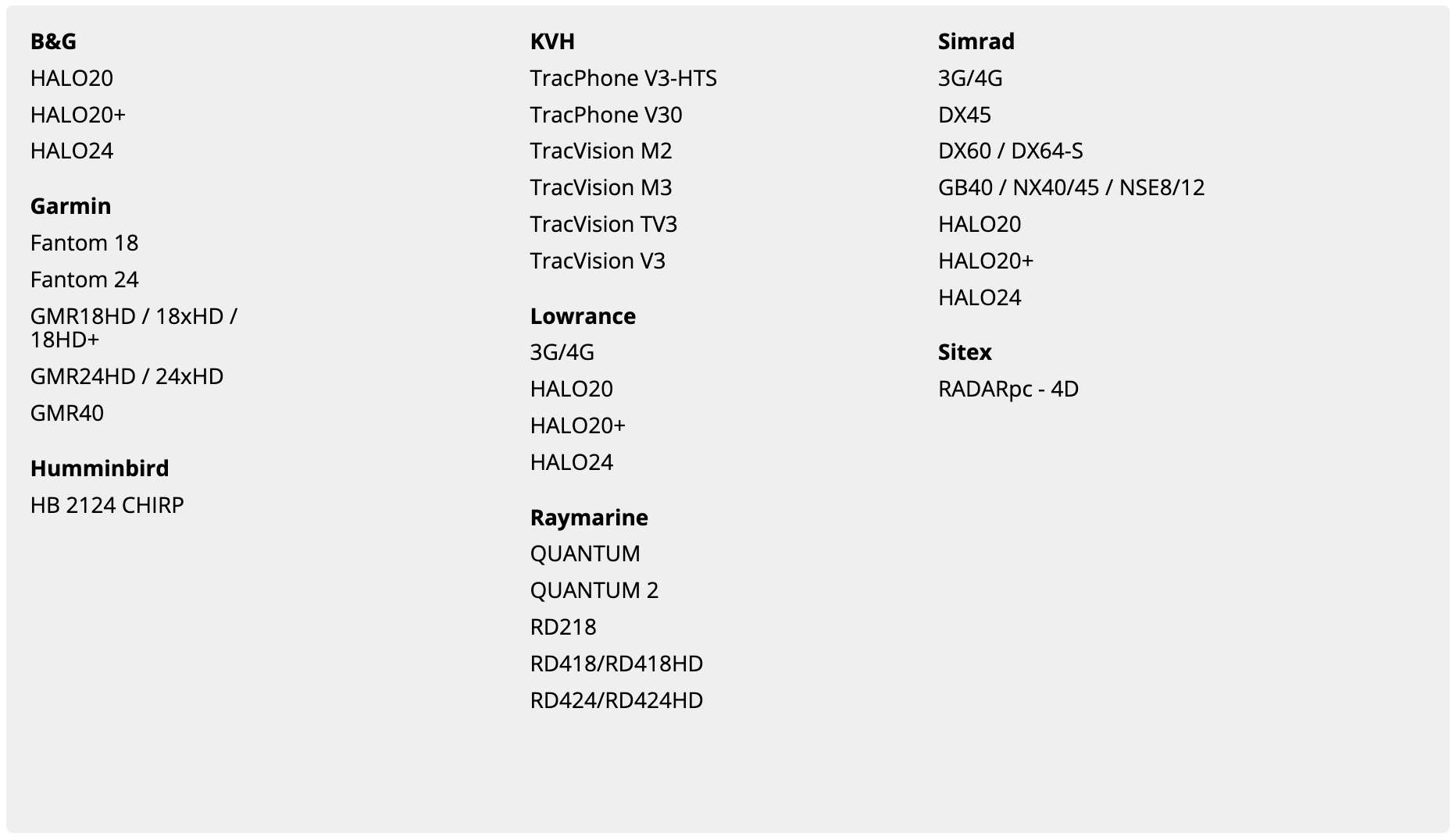1456x840 pixels.
Task: Select Humminbird HB 2124 CHIRP
Action: click(107, 505)
